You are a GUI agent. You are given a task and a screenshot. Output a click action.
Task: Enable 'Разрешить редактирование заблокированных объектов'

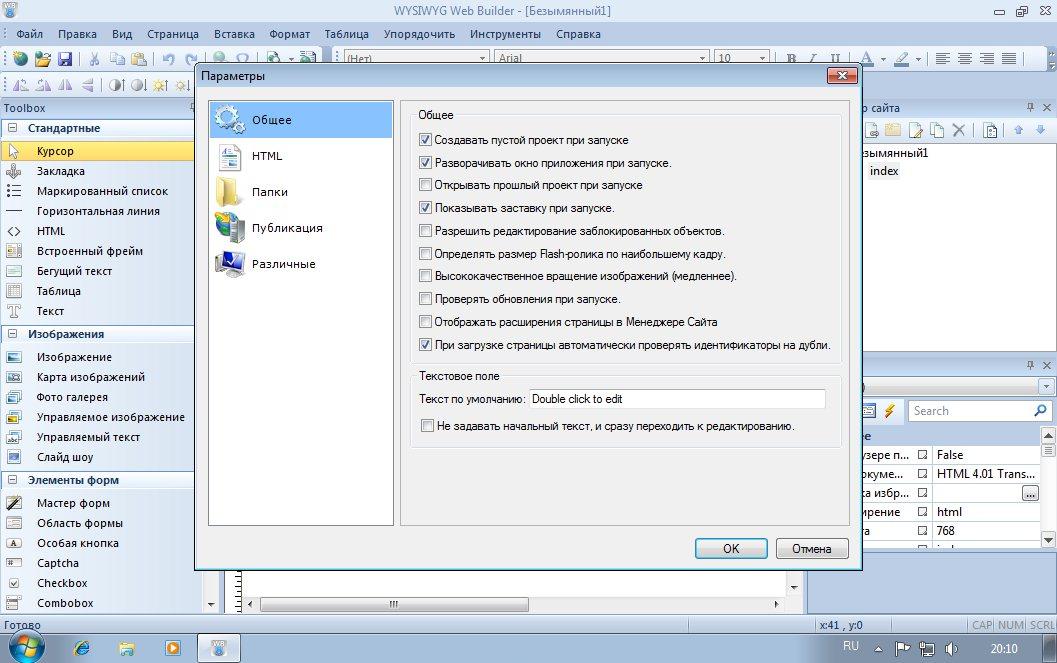pos(425,230)
